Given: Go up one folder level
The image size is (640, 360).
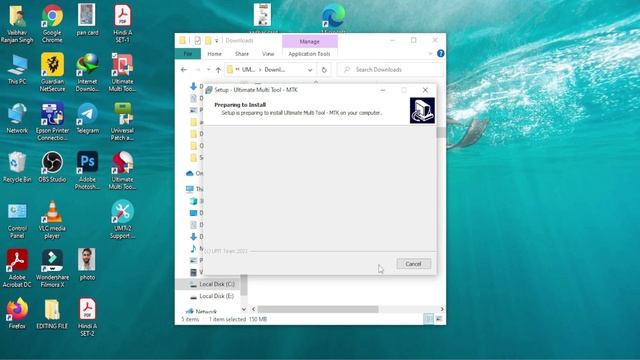Looking at the screenshot, I should [218, 70].
